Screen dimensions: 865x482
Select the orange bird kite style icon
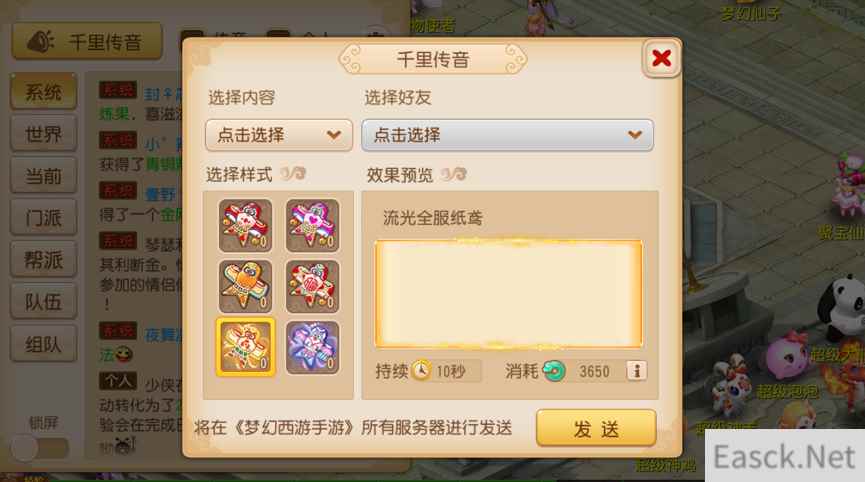[x=245, y=287]
